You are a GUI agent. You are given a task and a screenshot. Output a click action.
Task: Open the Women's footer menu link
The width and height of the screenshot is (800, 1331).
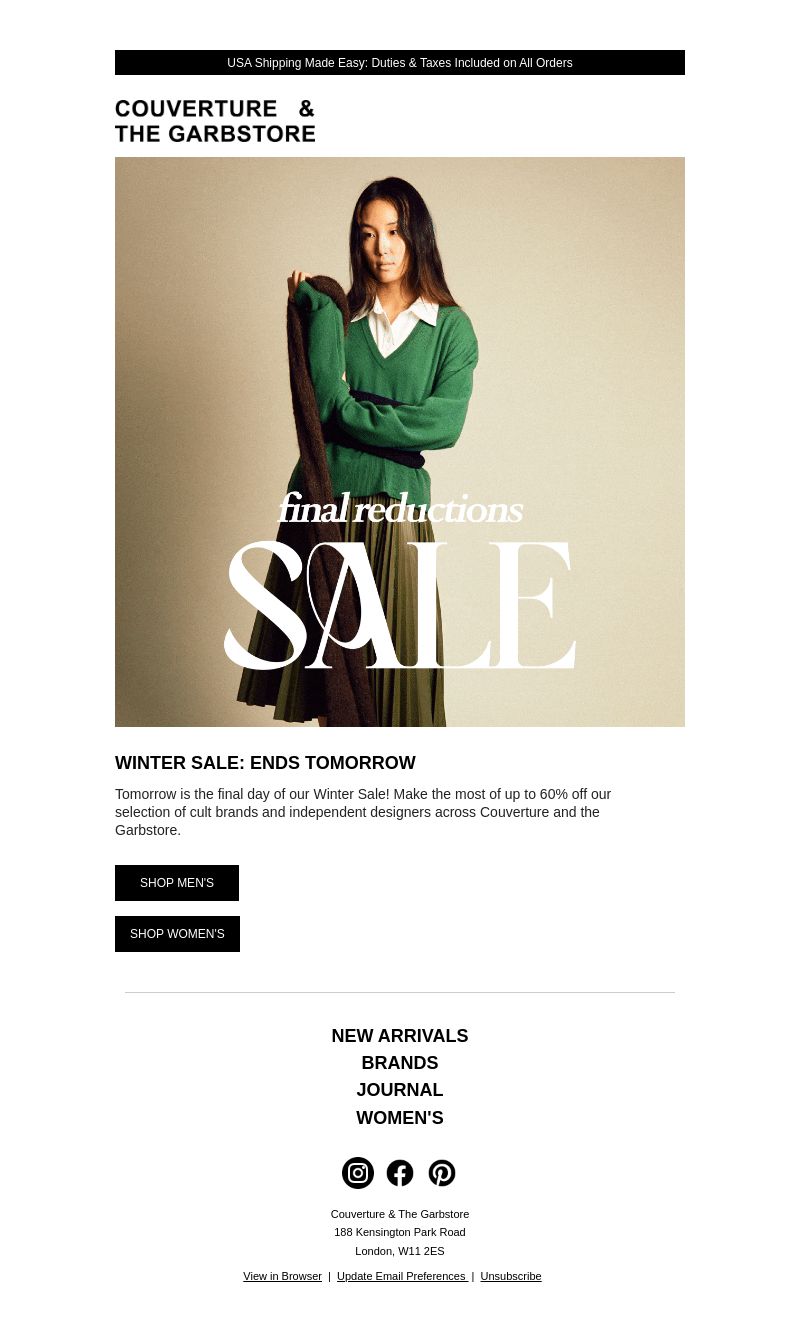[400, 1118]
